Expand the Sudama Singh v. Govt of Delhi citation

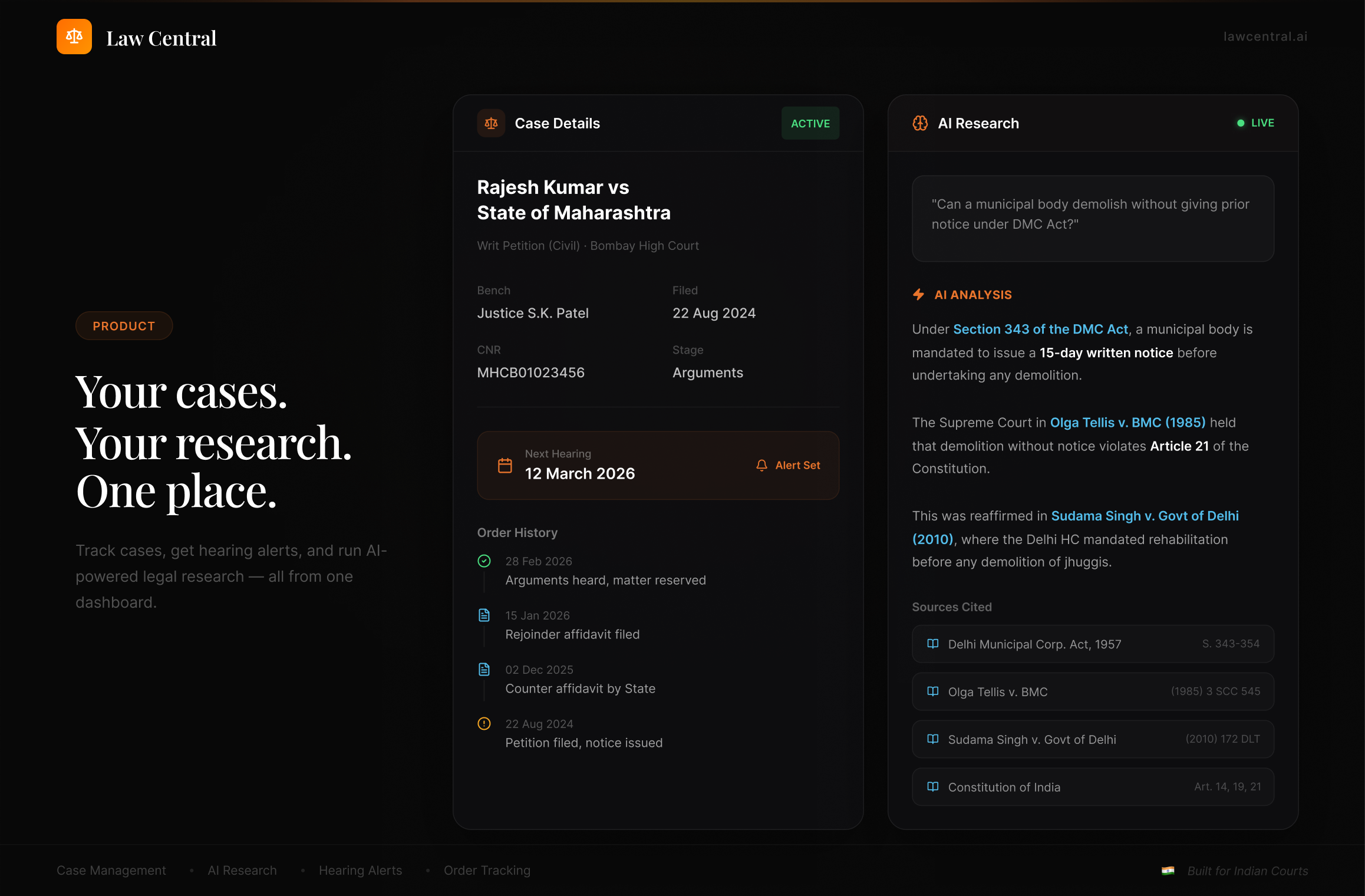pos(1092,739)
